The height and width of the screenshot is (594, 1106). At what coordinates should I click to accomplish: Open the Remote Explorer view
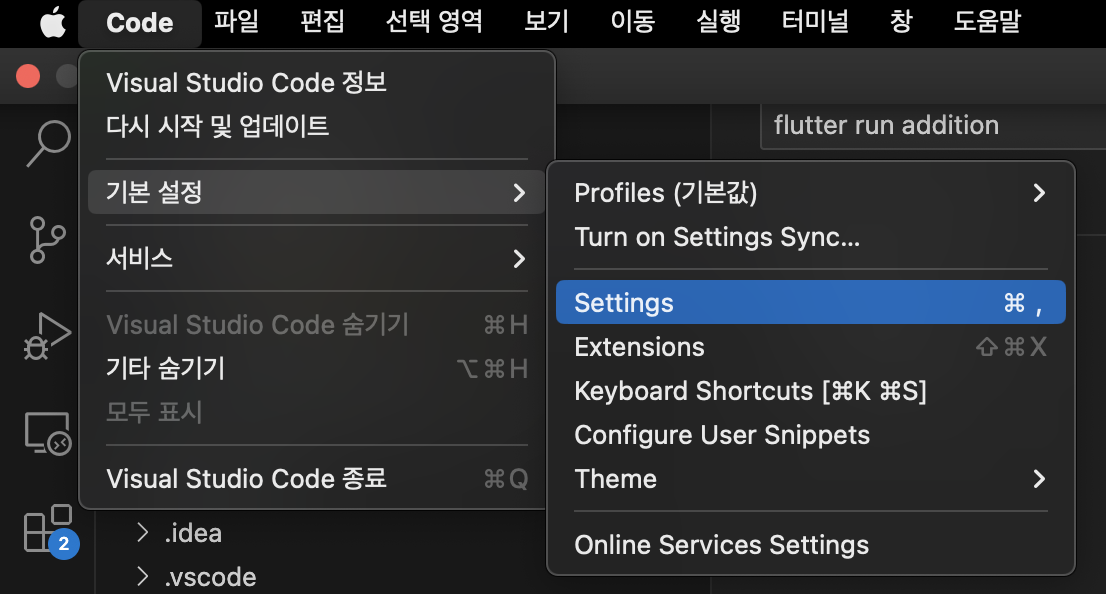pyautogui.click(x=47, y=433)
